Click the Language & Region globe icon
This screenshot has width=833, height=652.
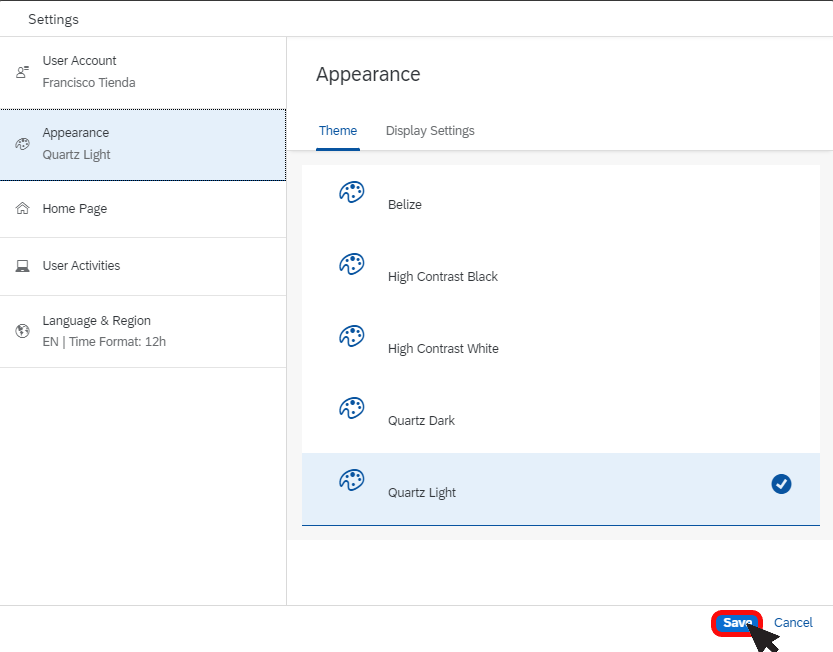tap(22, 331)
